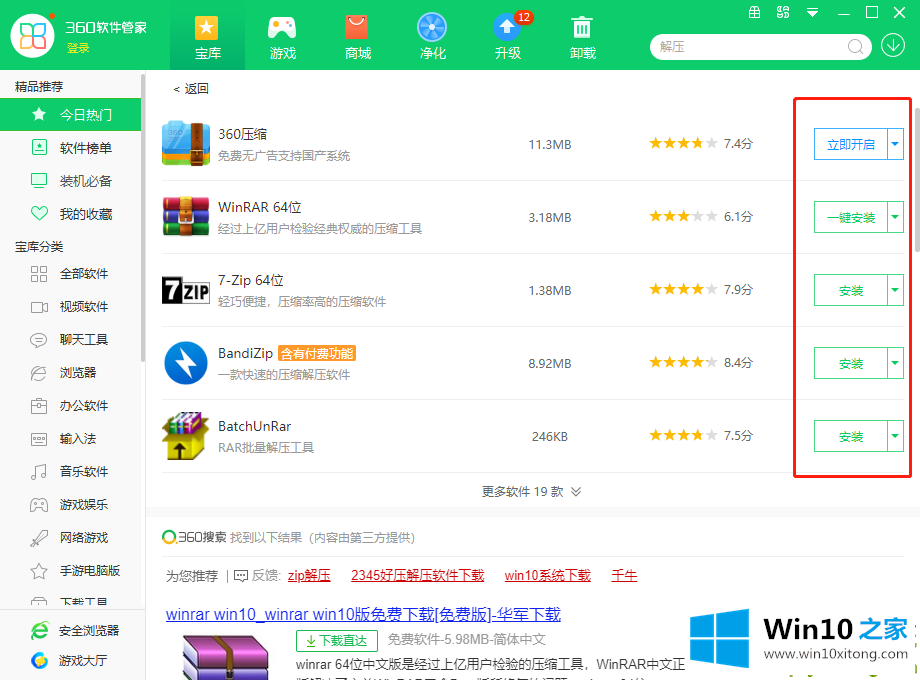
Task: Open the 千牛 suggestion link
Action: tap(624, 576)
